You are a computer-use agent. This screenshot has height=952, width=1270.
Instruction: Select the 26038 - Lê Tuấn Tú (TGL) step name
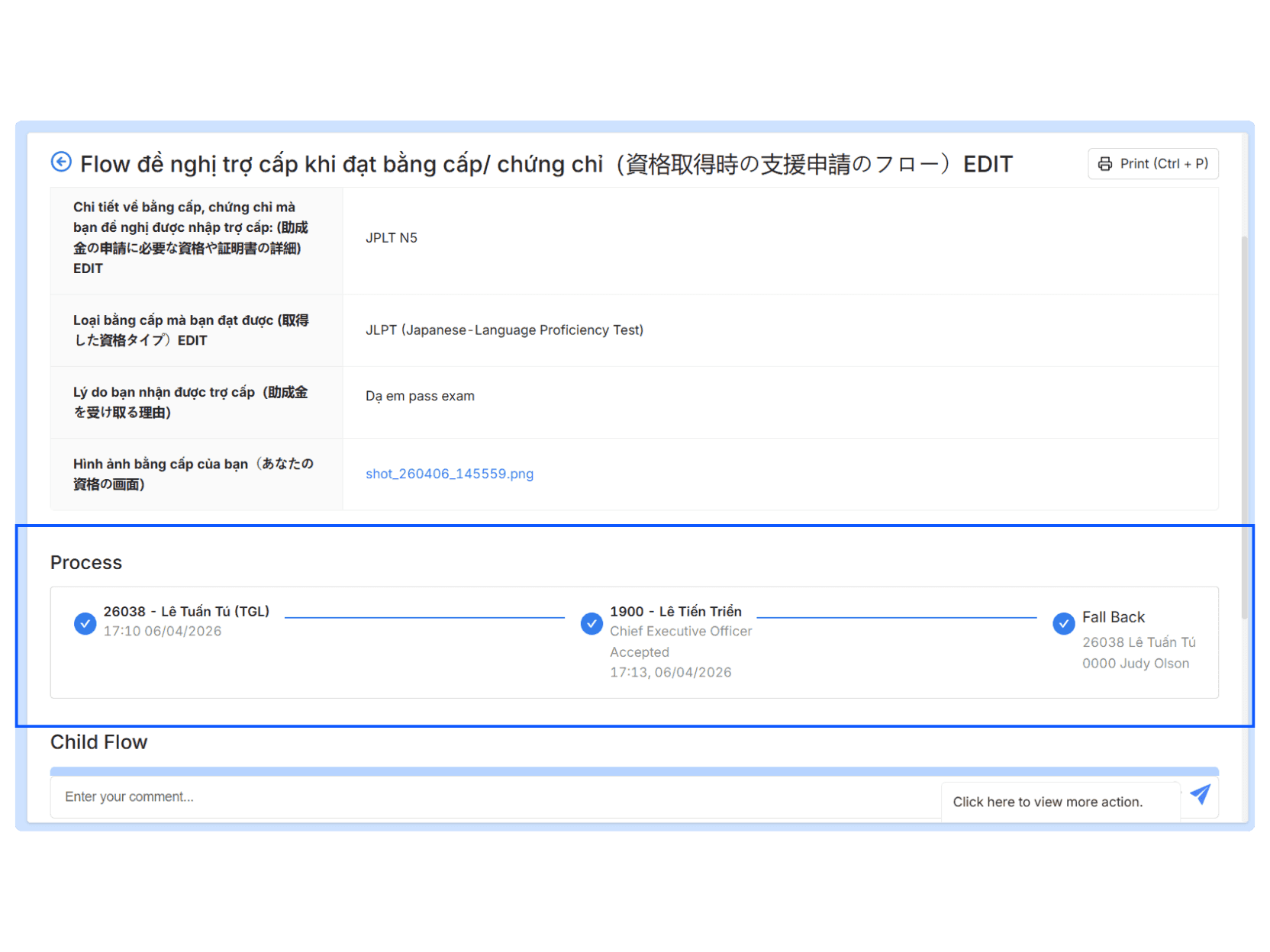click(186, 611)
